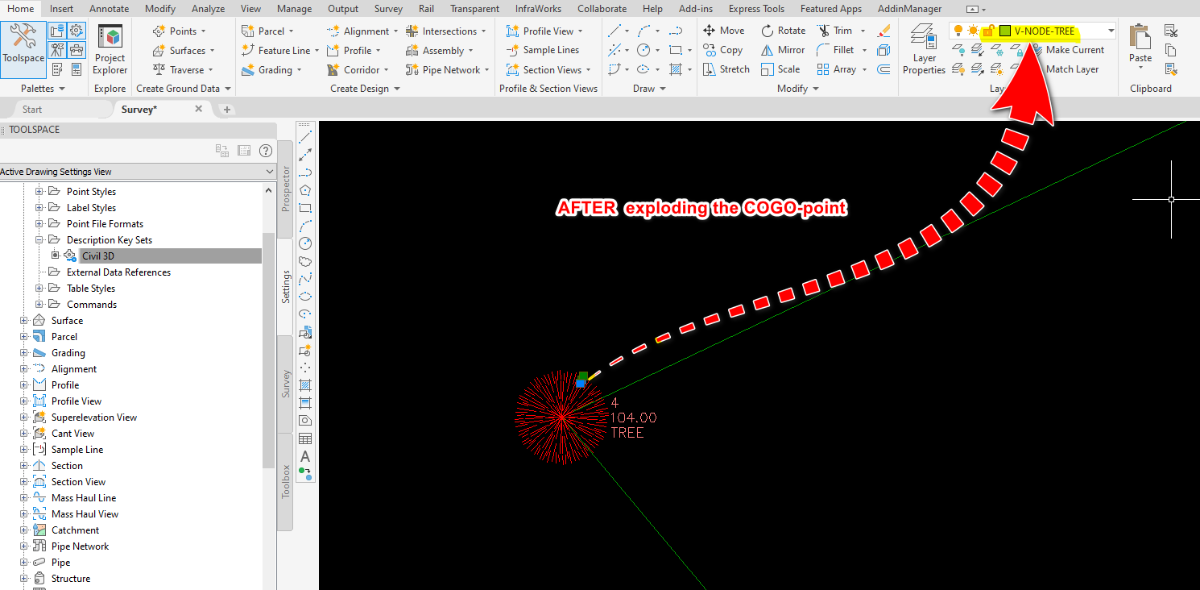The image size is (1200, 590).
Task: Click the Match Layer button
Action: coord(1072,69)
